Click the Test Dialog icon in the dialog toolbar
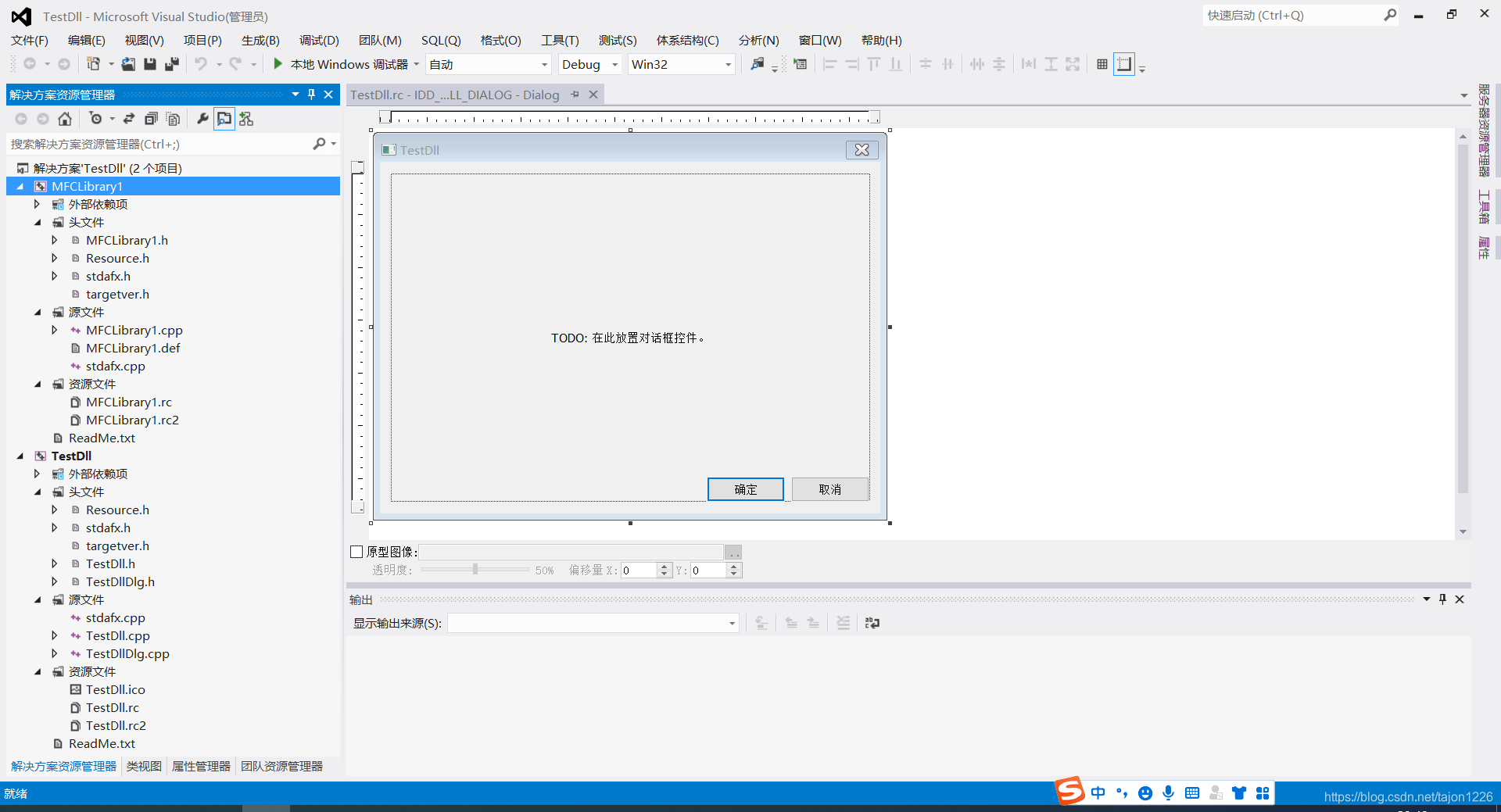 coord(801,64)
